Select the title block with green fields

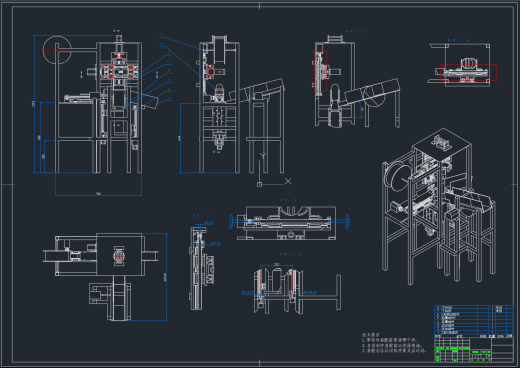pyautogui.click(x=474, y=349)
